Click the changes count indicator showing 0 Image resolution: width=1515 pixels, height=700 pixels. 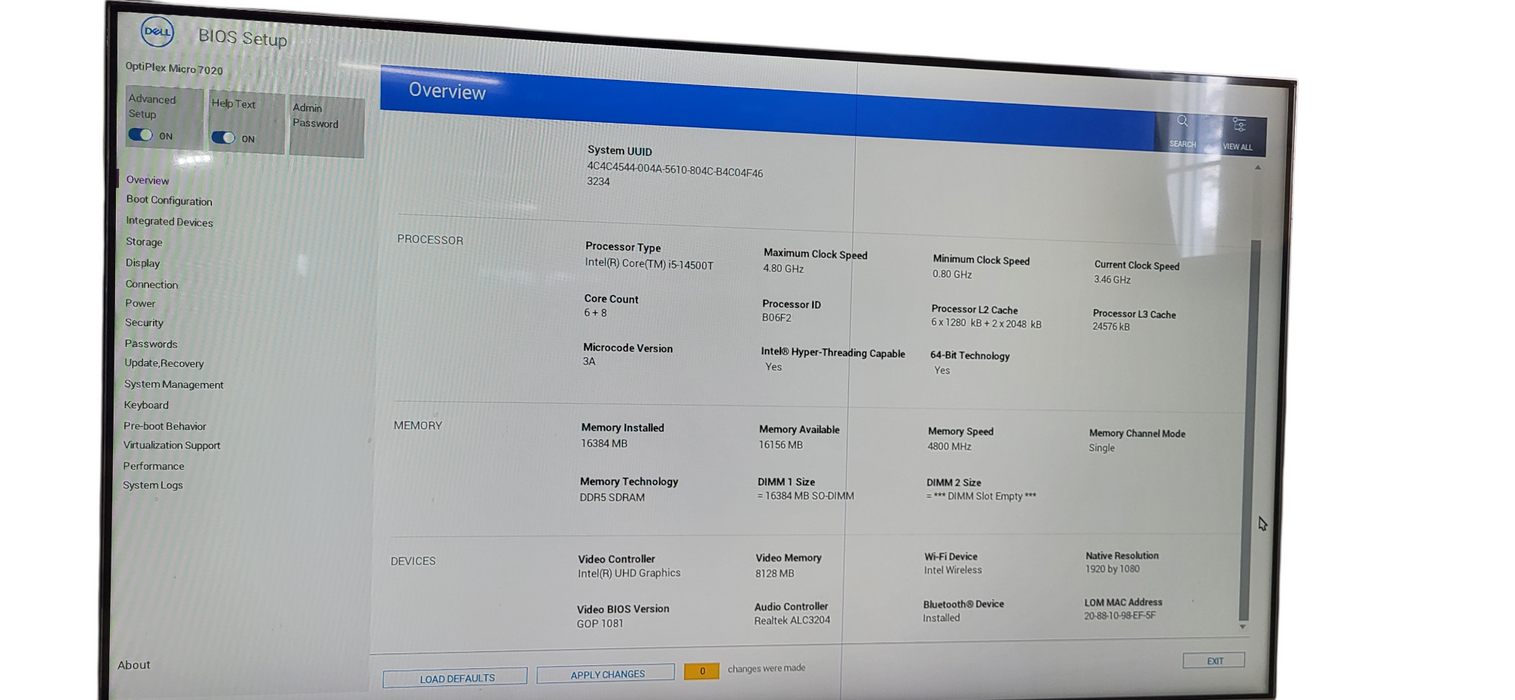coord(701,671)
